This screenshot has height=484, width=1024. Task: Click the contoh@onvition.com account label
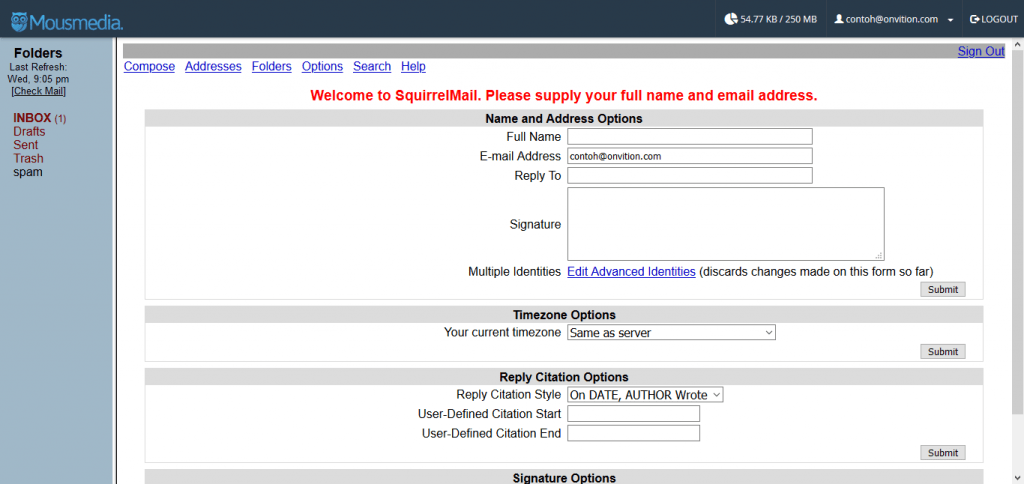click(x=892, y=20)
